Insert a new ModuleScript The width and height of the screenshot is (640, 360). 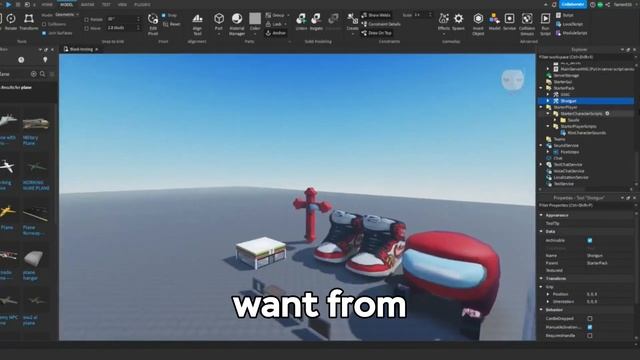(571, 33)
